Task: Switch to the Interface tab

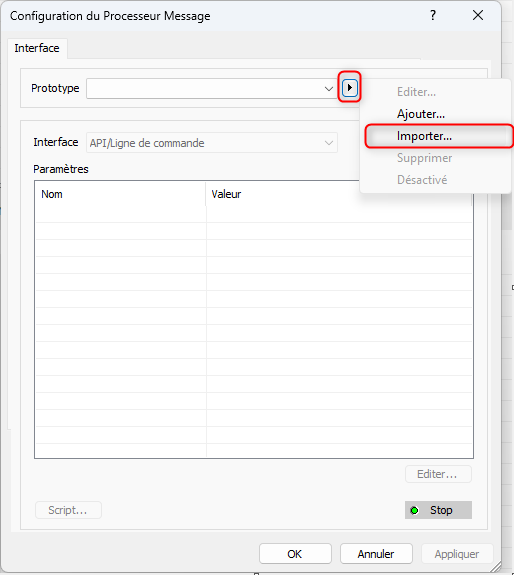Action: (37, 48)
